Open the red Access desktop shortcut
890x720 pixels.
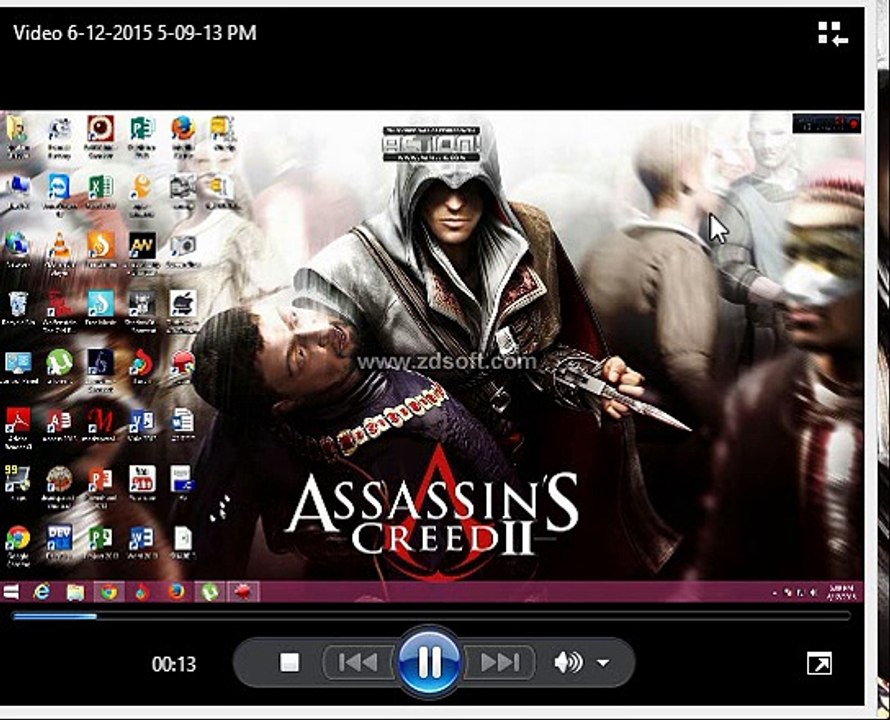point(59,424)
